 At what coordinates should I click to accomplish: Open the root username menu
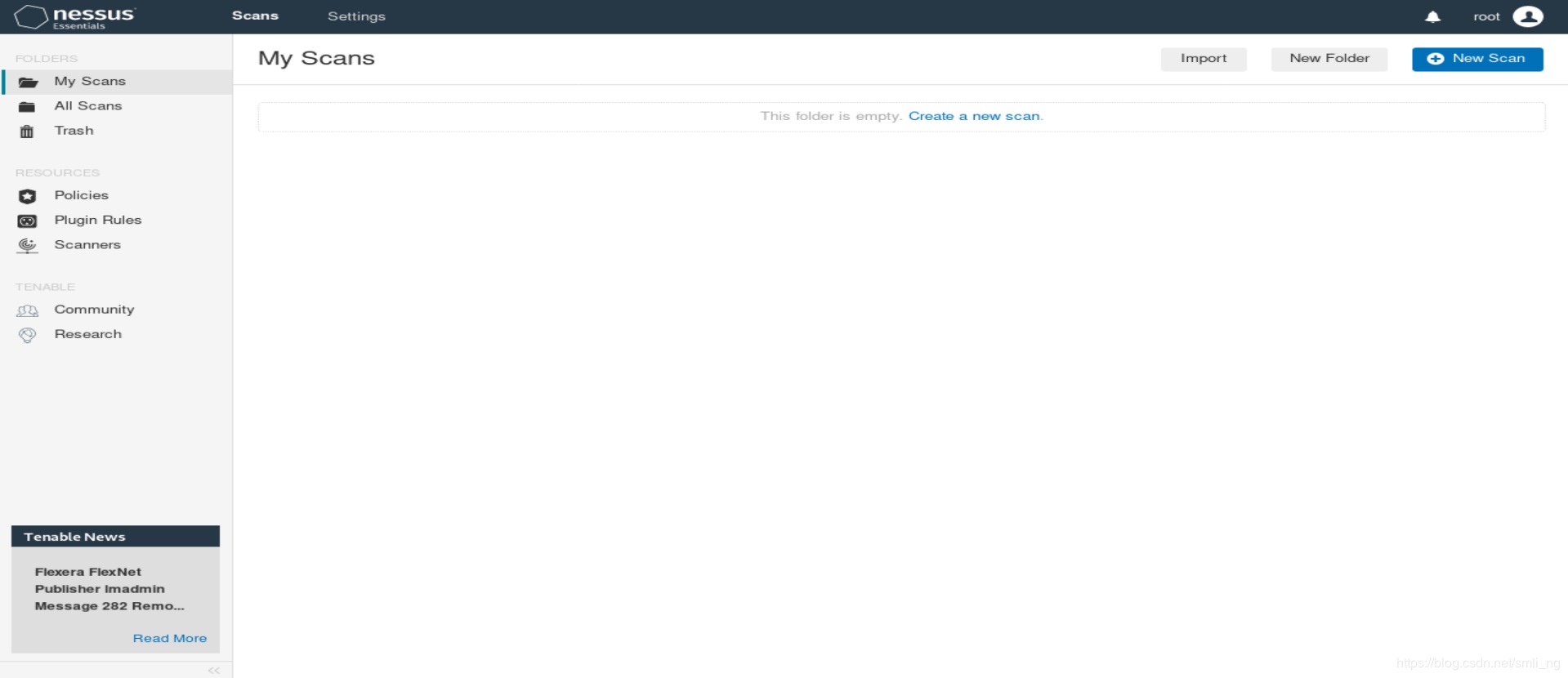click(1486, 17)
